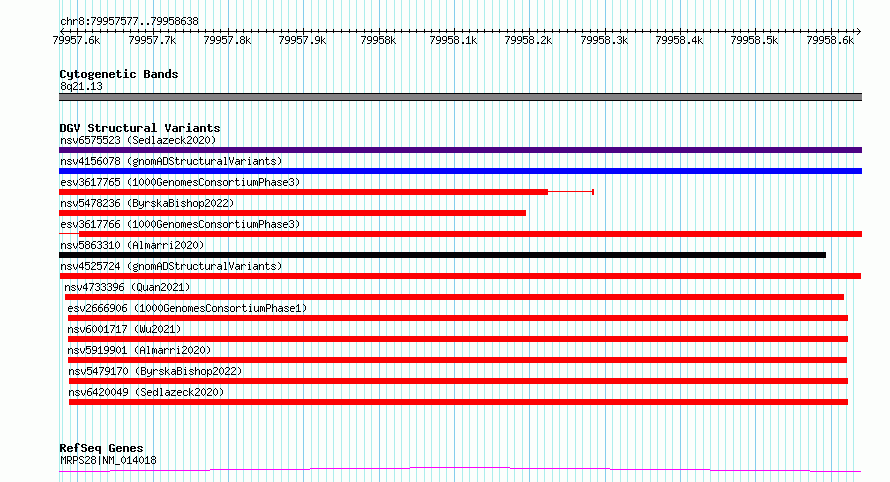Open esv3617765 (1000GenomesConsortiumPhase3) label

[180, 182]
